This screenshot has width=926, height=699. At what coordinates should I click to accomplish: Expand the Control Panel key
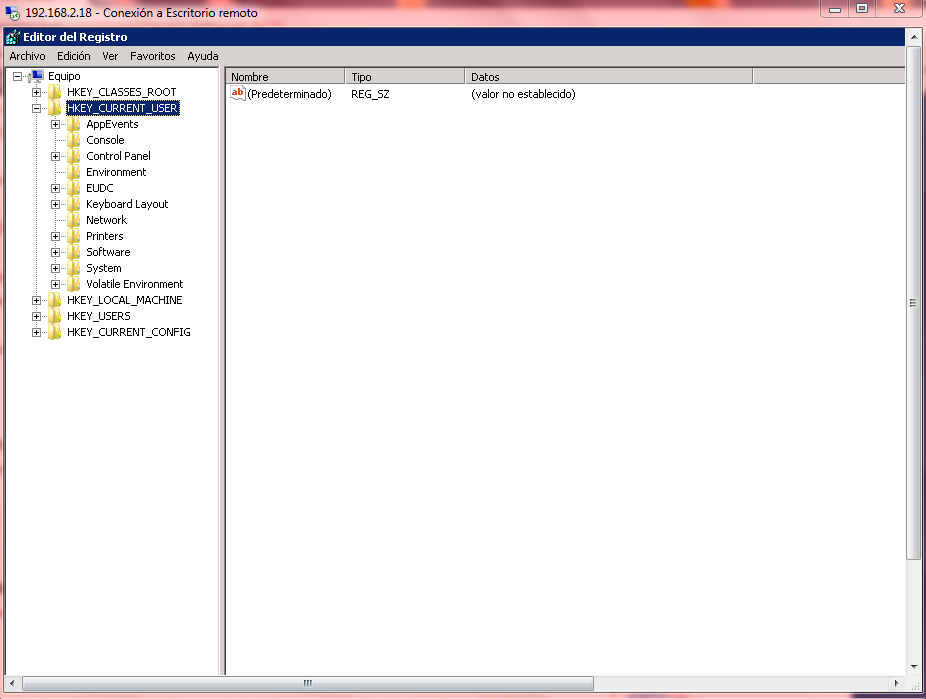point(56,156)
